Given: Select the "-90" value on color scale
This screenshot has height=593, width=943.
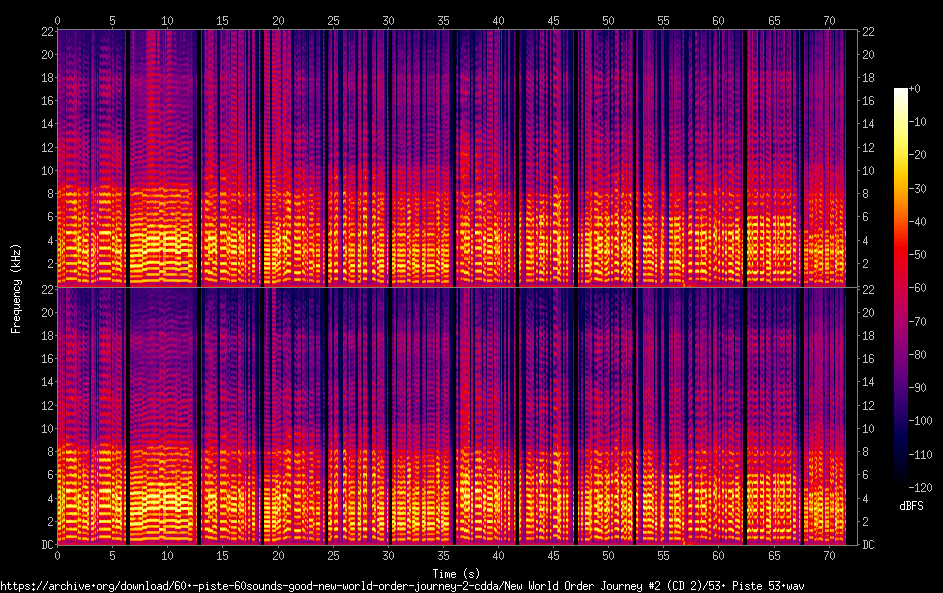Looking at the screenshot, I should click(x=917, y=388).
